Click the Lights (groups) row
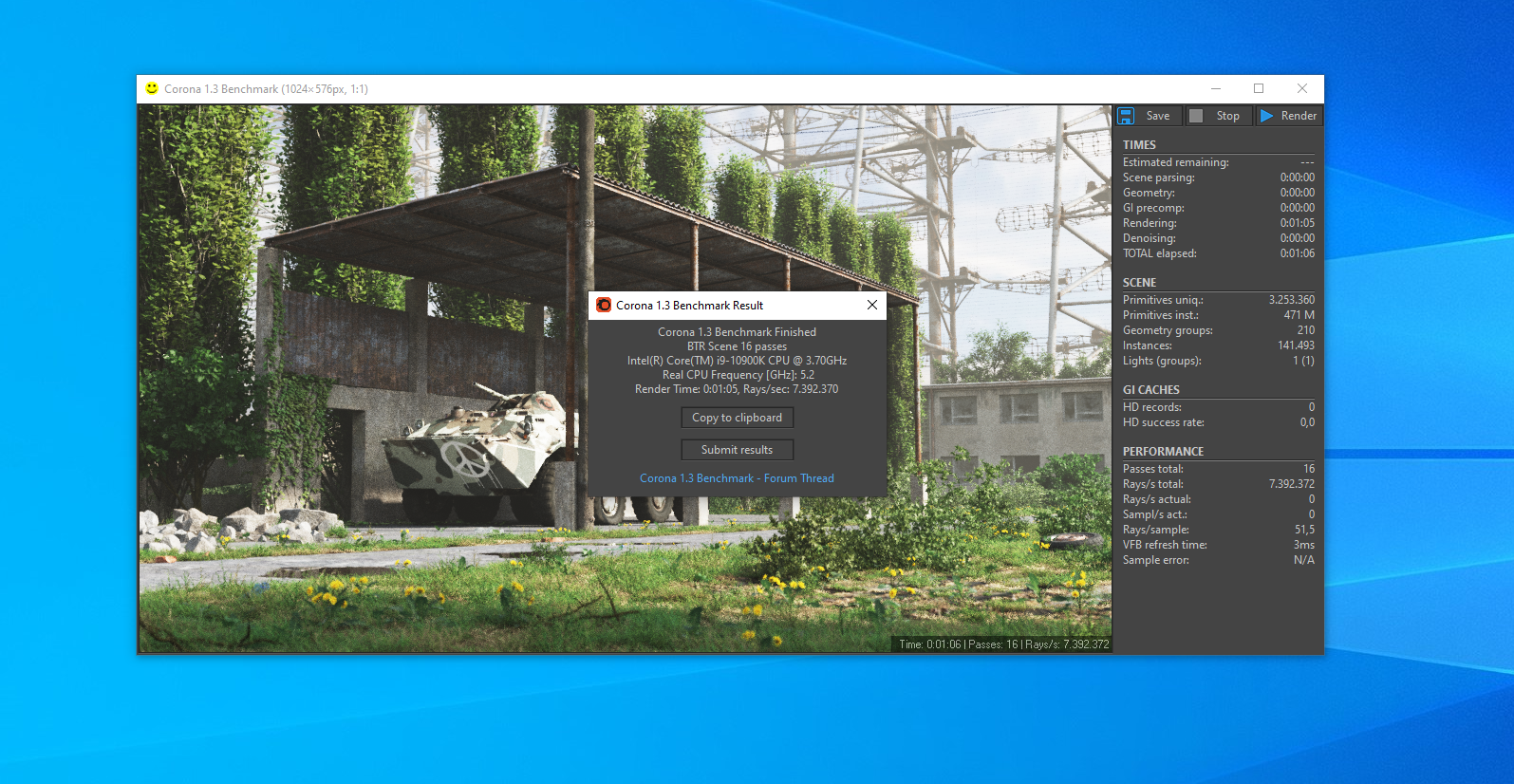 1219,361
